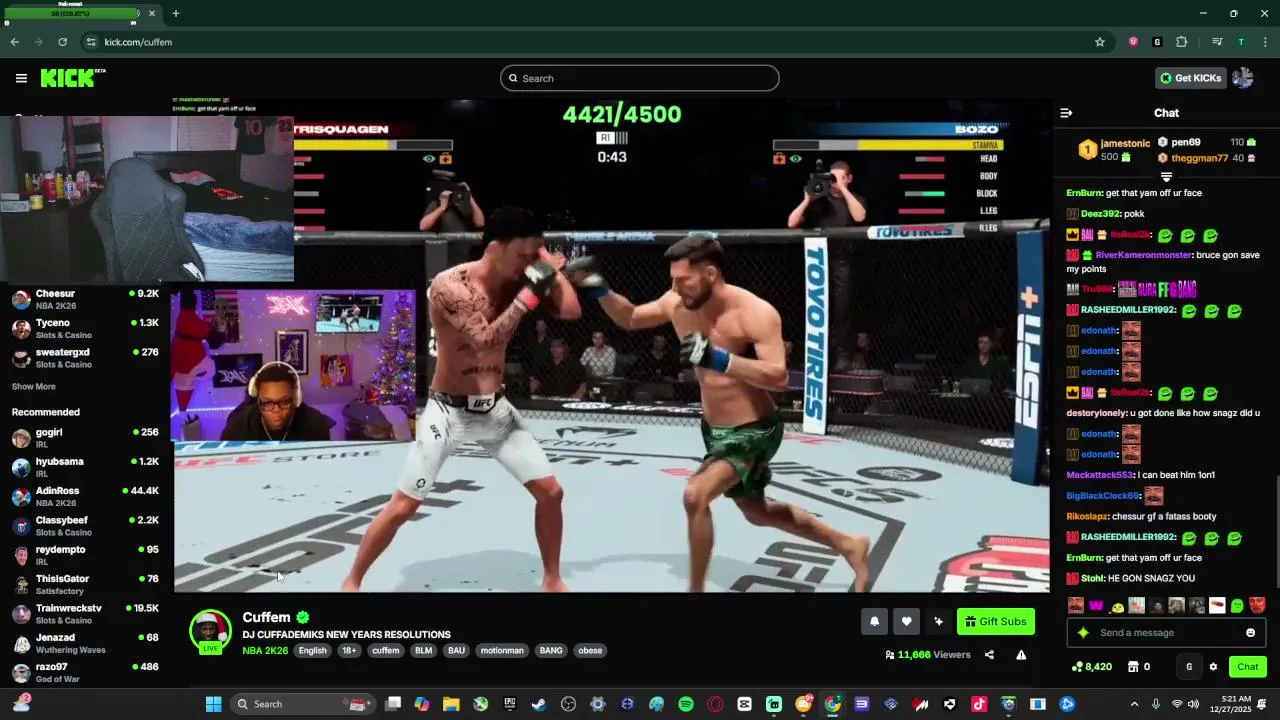The height and width of the screenshot is (720, 1280).
Task: Open the user profile avatar menu
Action: pyautogui.click(x=1243, y=78)
